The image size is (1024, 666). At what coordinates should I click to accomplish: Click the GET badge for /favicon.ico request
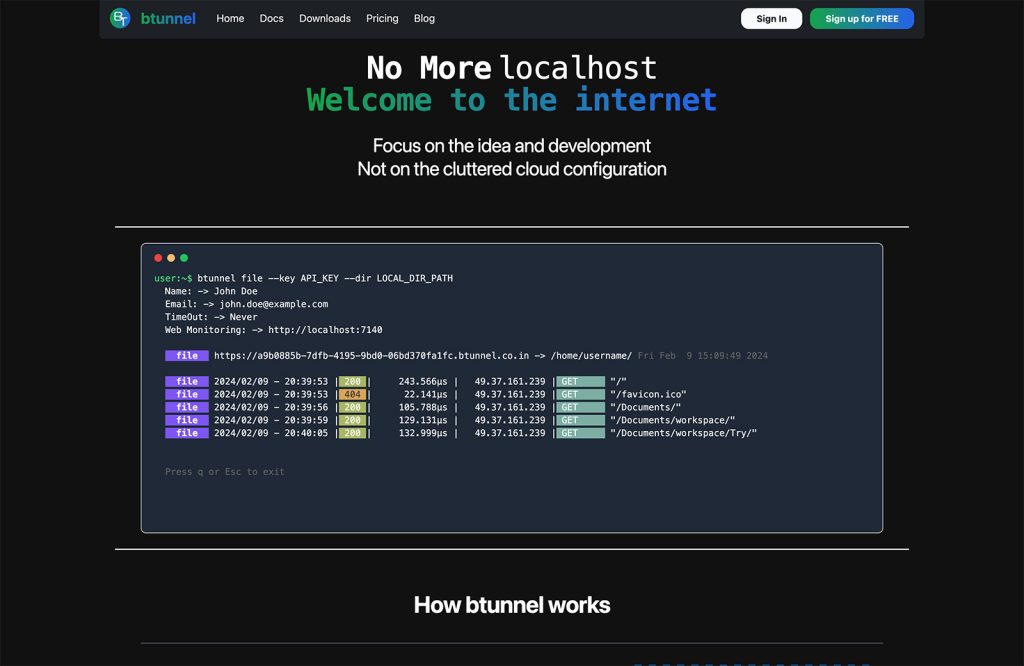[x=580, y=394]
